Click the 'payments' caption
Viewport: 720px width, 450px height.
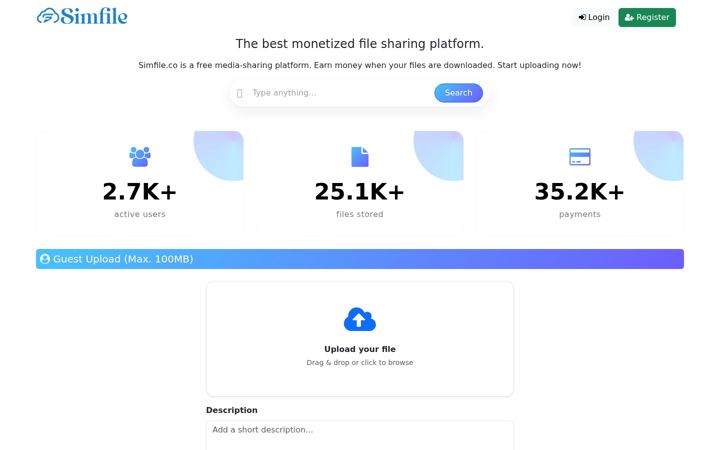click(579, 214)
